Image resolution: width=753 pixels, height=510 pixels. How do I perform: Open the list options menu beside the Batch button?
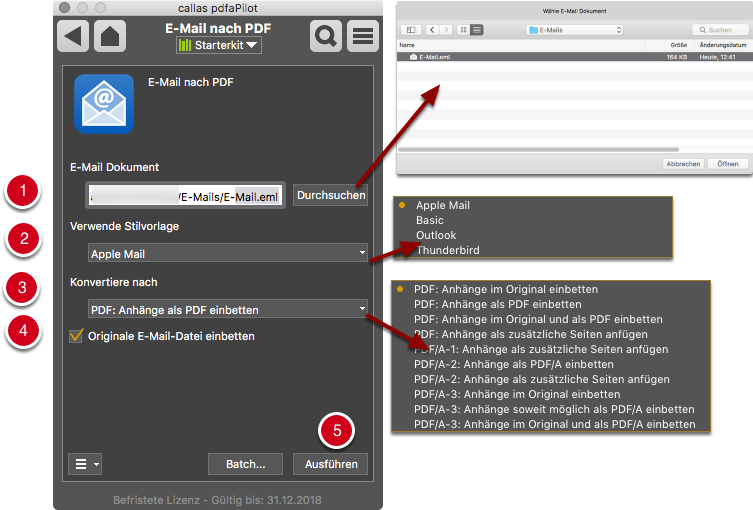tap(85, 464)
